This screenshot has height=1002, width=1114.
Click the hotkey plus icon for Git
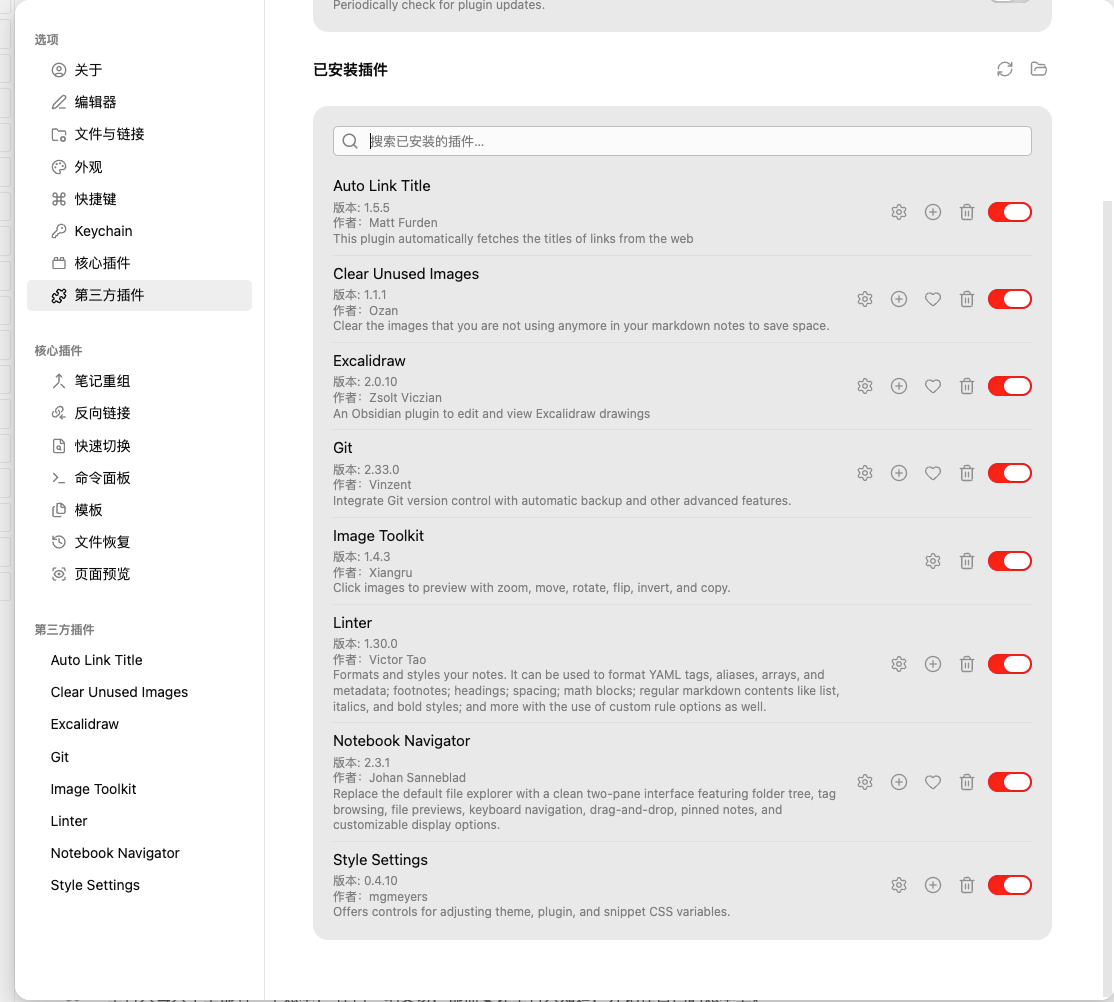point(899,473)
